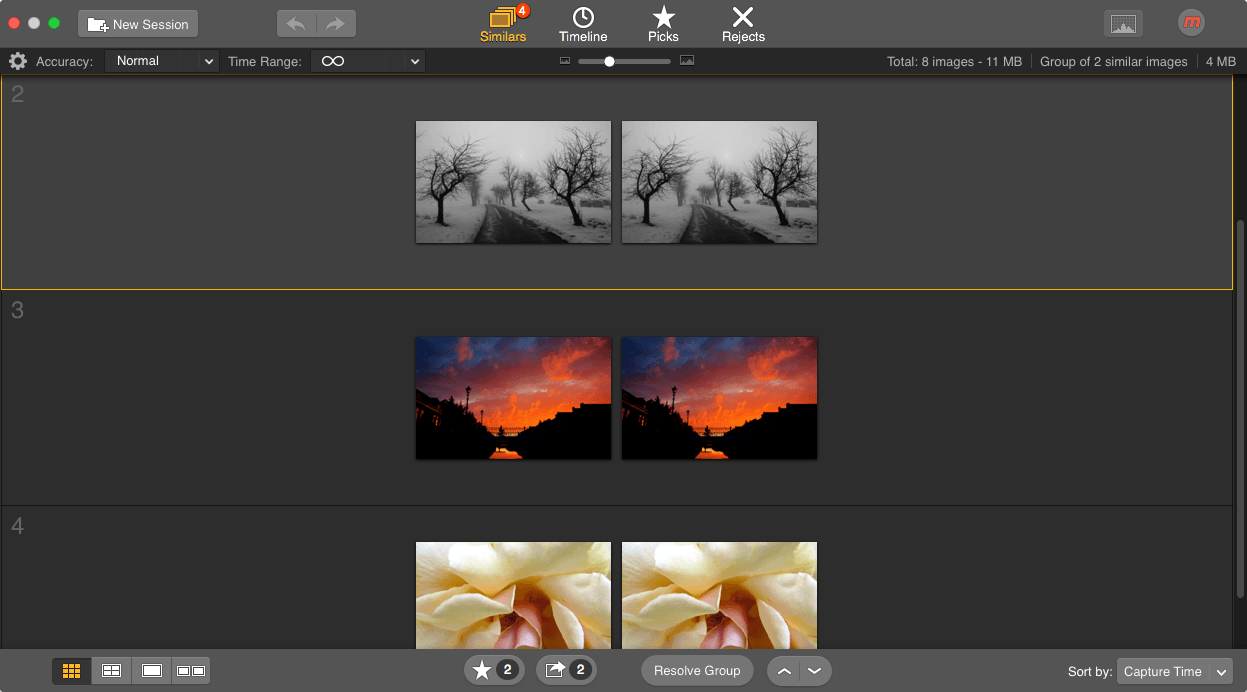Click the '4 MB' group size text

click(x=1221, y=62)
